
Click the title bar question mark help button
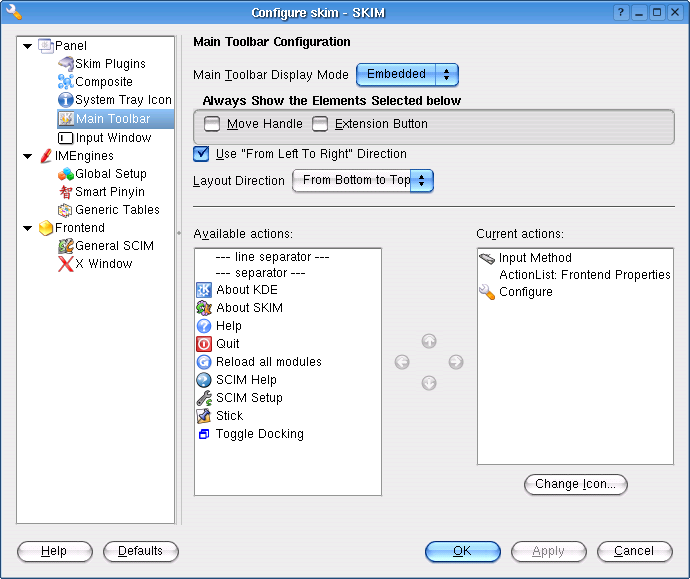(x=621, y=12)
